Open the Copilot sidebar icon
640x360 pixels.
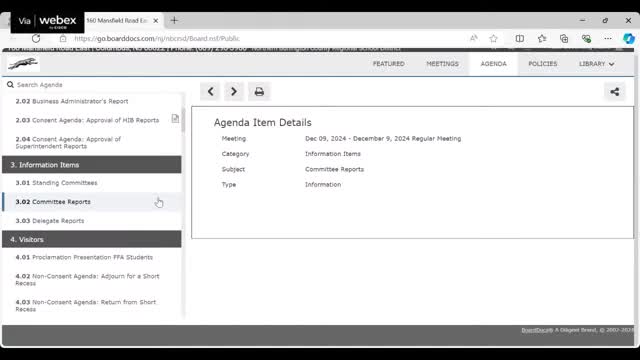click(629, 38)
